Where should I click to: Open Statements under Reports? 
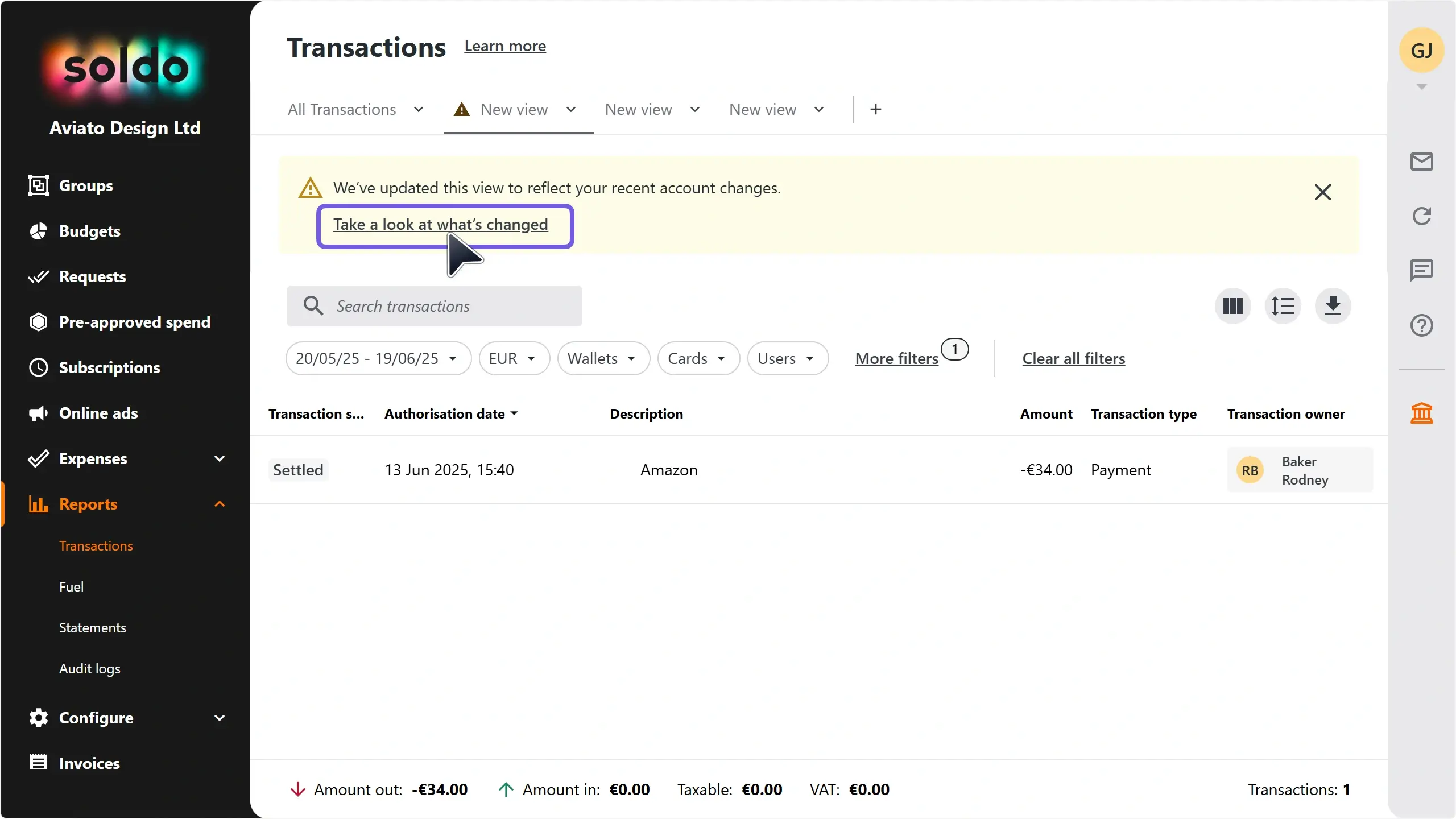click(x=93, y=628)
